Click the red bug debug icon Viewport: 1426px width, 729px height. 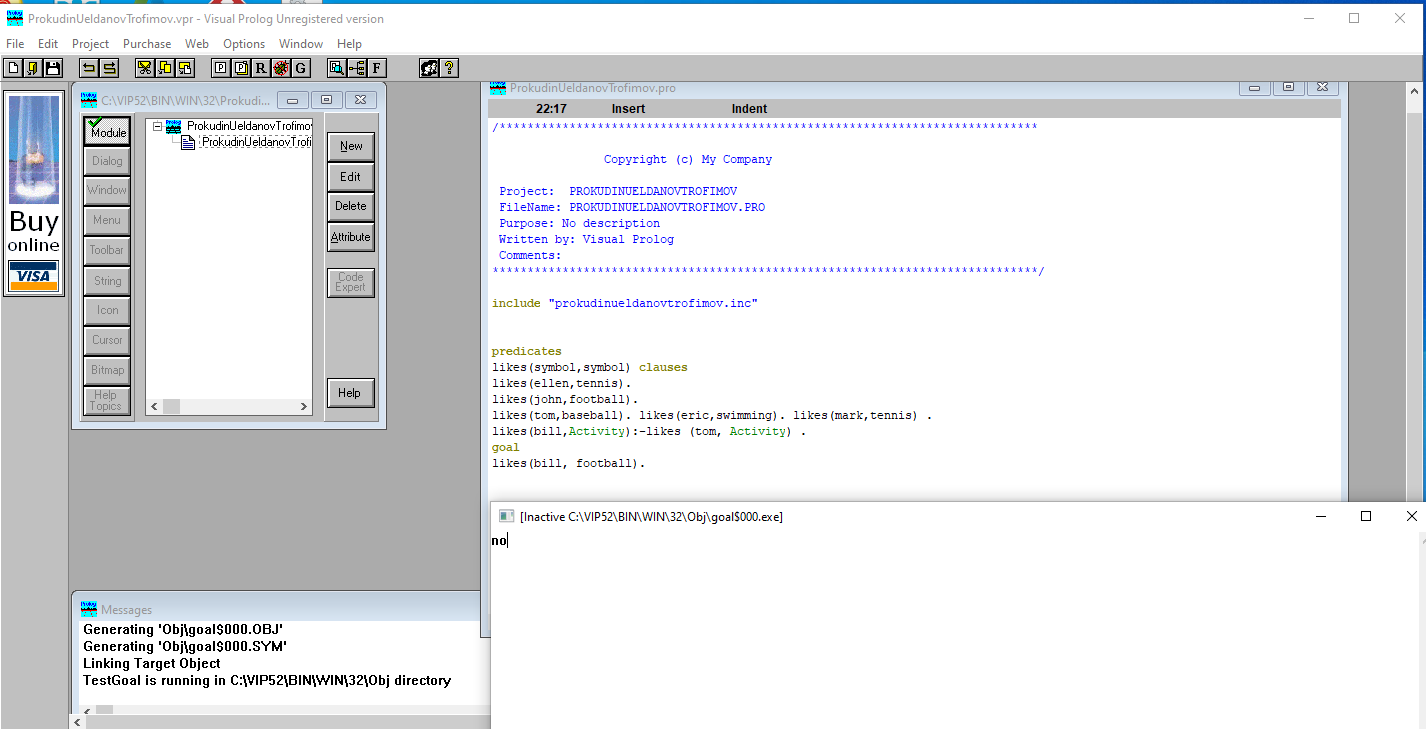point(281,68)
